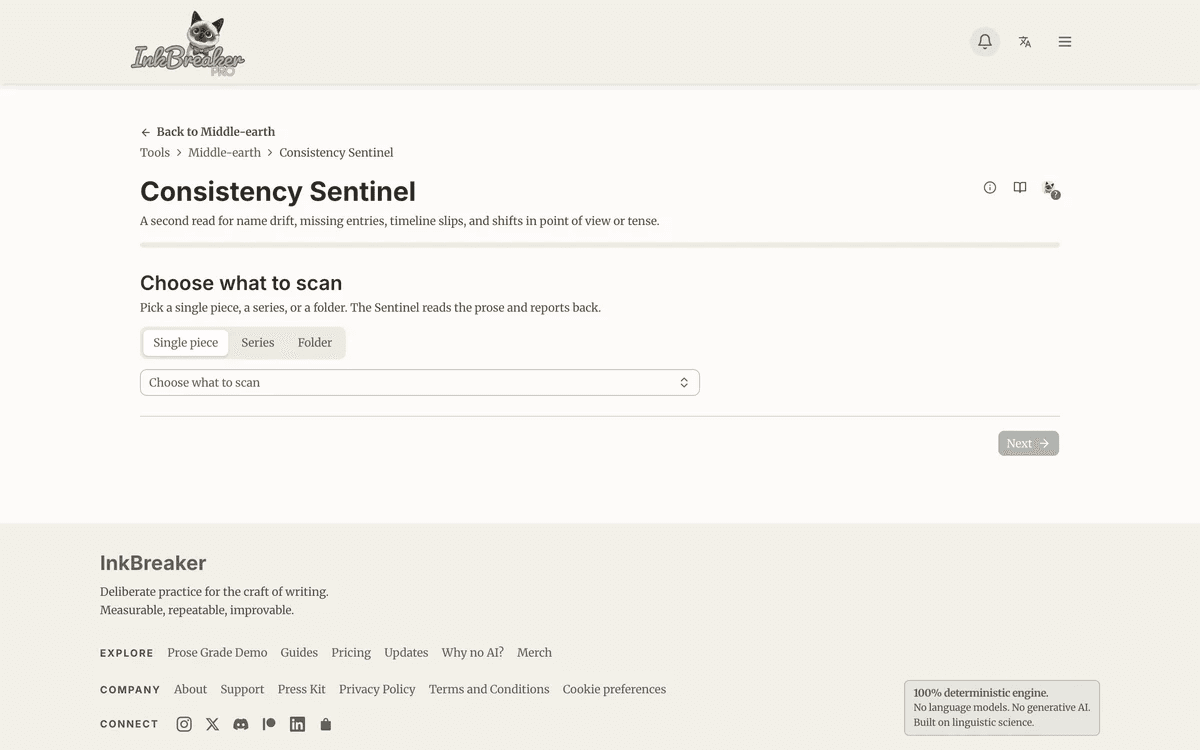
Task: Expand the Choose what to scan dropdown
Action: click(420, 383)
